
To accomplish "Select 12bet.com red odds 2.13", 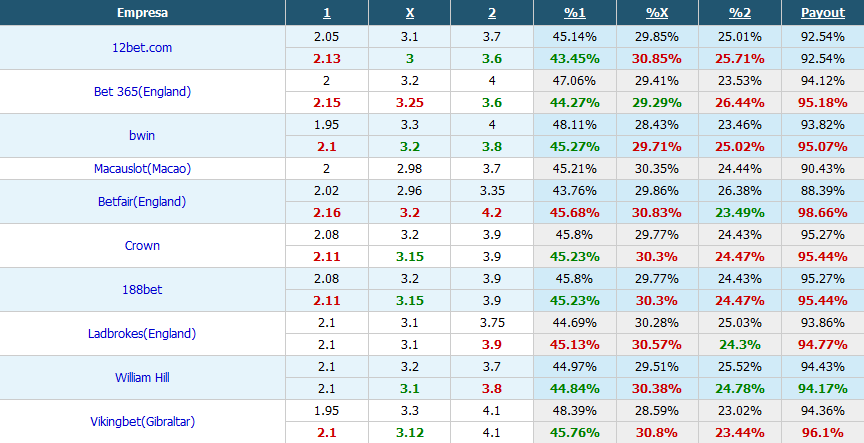I will pos(327,59).
